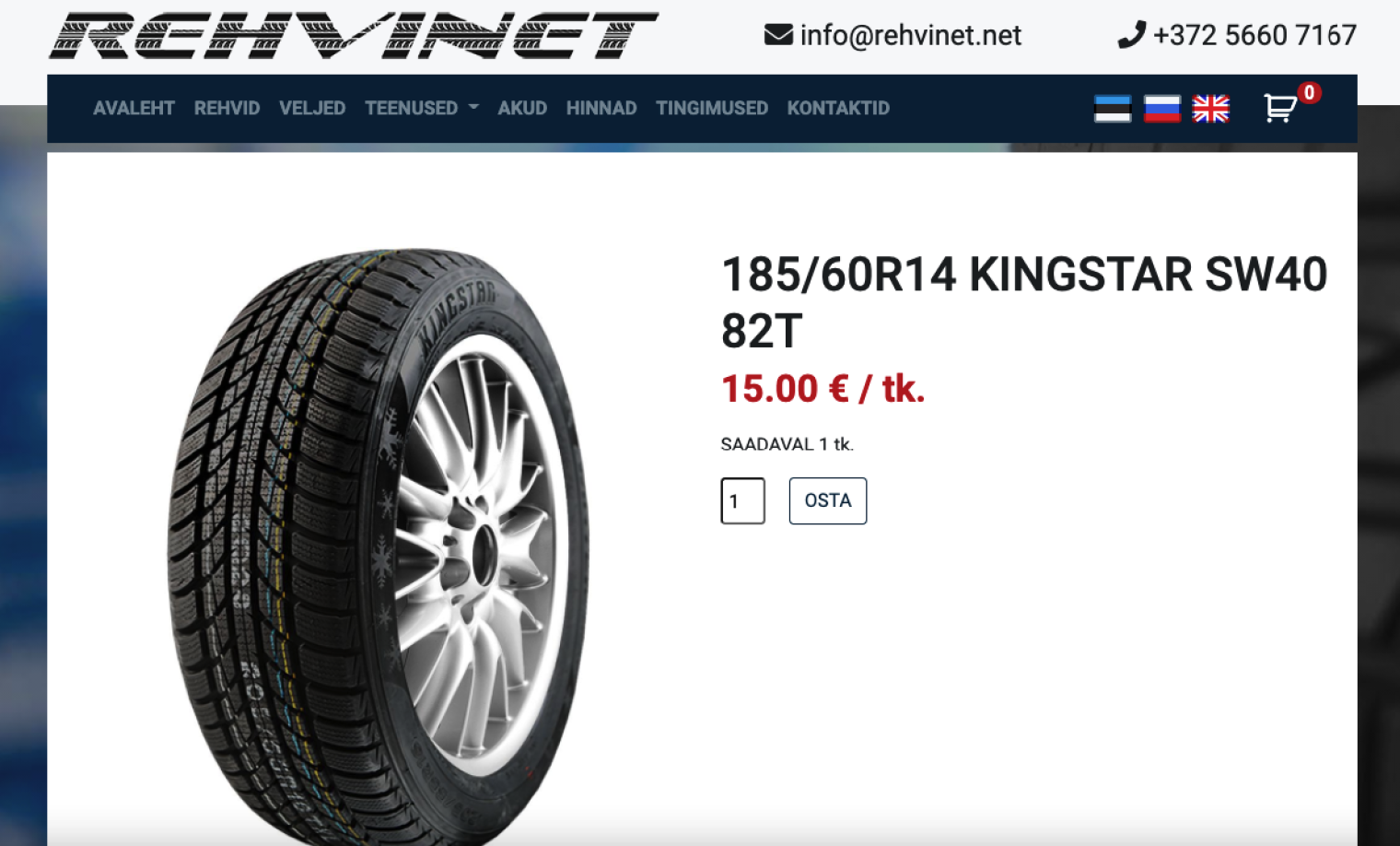1400x846 pixels.
Task: View the HINNAD price list
Action: pos(601,108)
